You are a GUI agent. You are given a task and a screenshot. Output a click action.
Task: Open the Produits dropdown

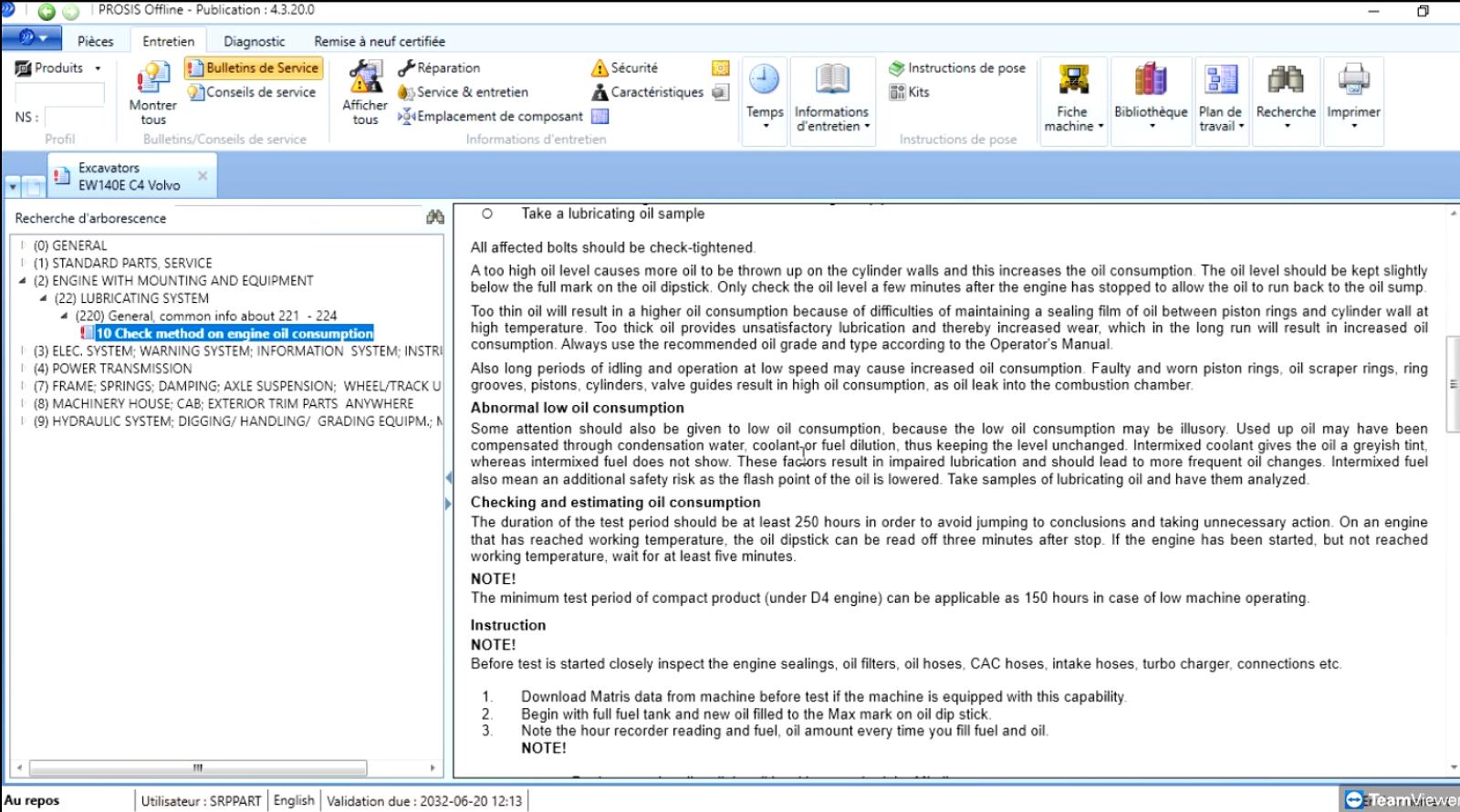[x=57, y=68]
